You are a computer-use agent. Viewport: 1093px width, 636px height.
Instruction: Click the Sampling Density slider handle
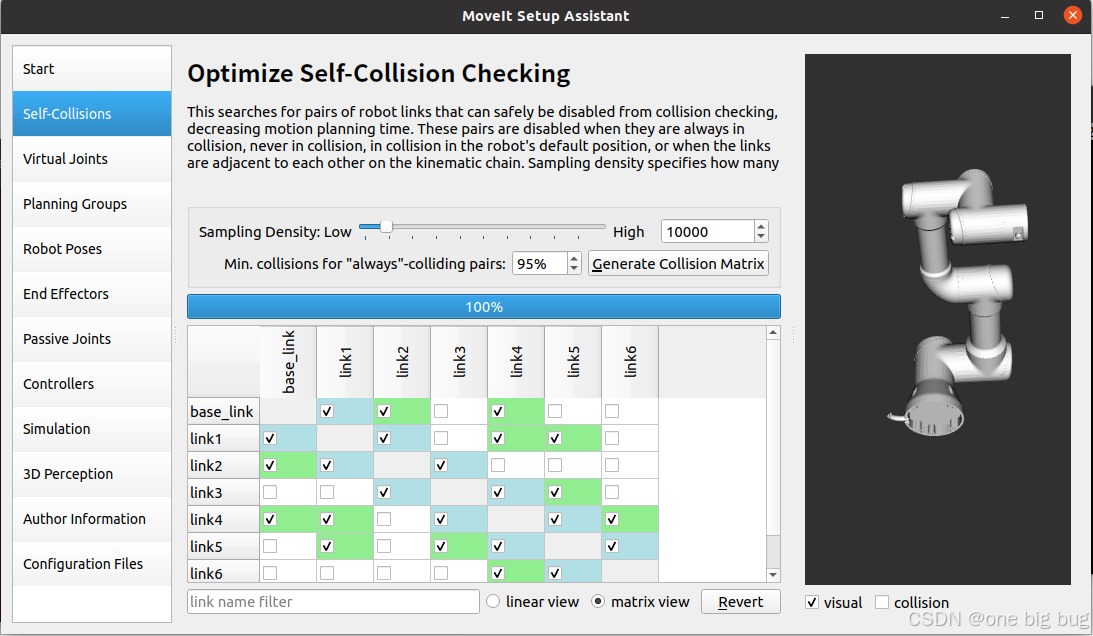(386, 227)
